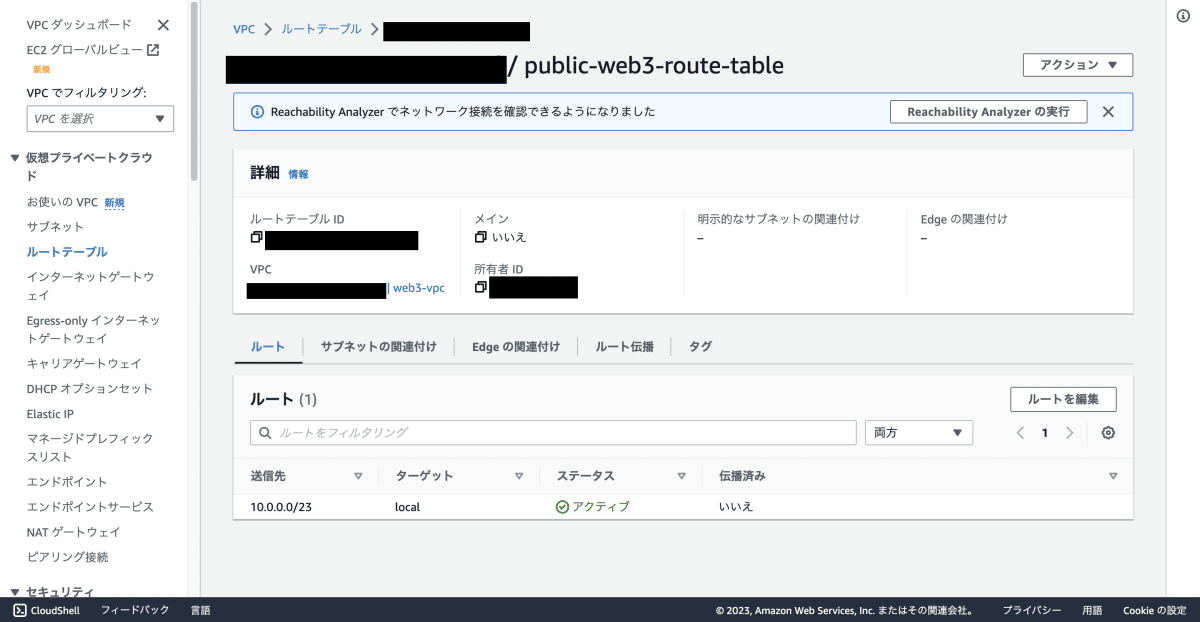Click the アクティブ status cell
The width and height of the screenshot is (1200, 622).
tap(592, 507)
